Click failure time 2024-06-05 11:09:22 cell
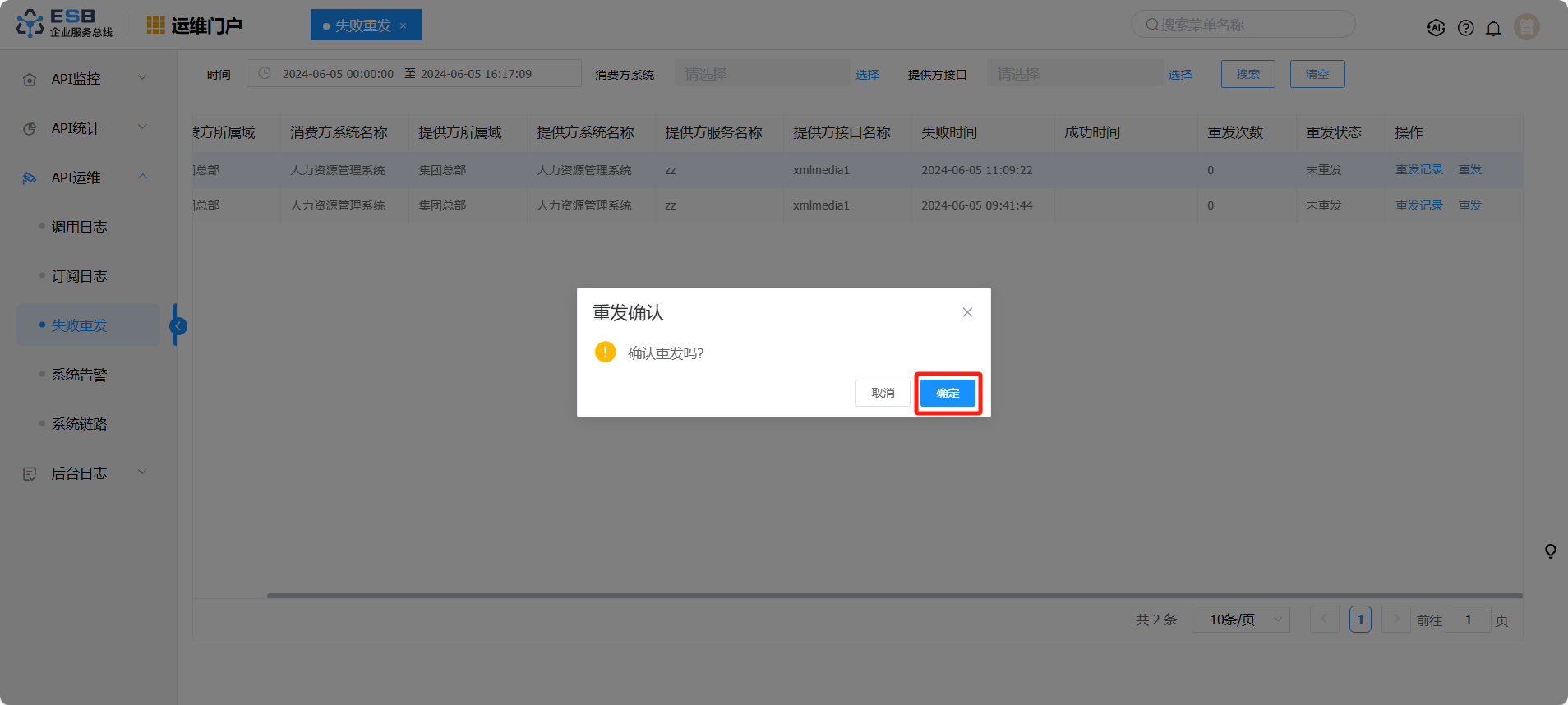1568x705 pixels. tap(977, 170)
